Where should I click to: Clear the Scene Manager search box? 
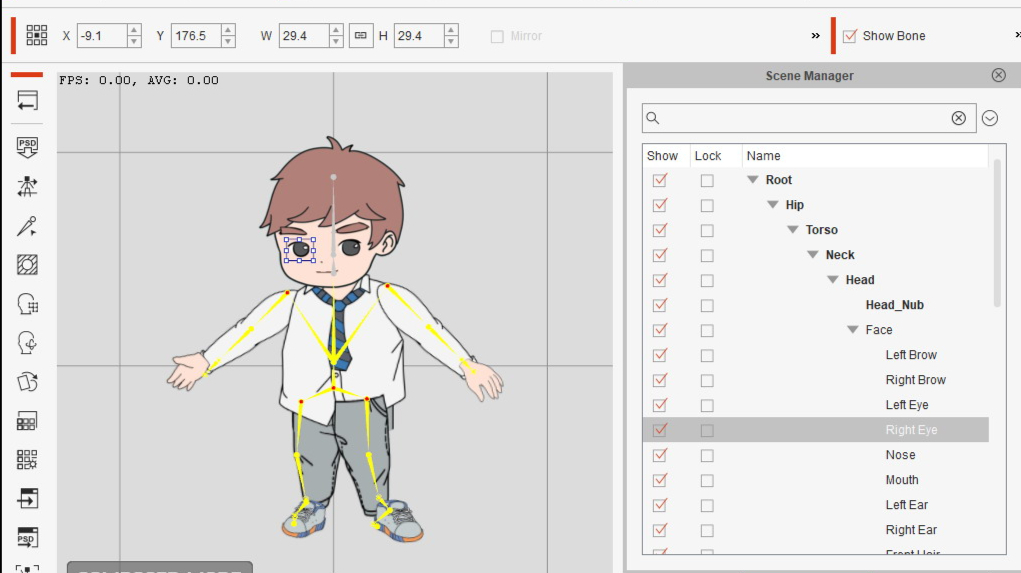[x=958, y=118]
